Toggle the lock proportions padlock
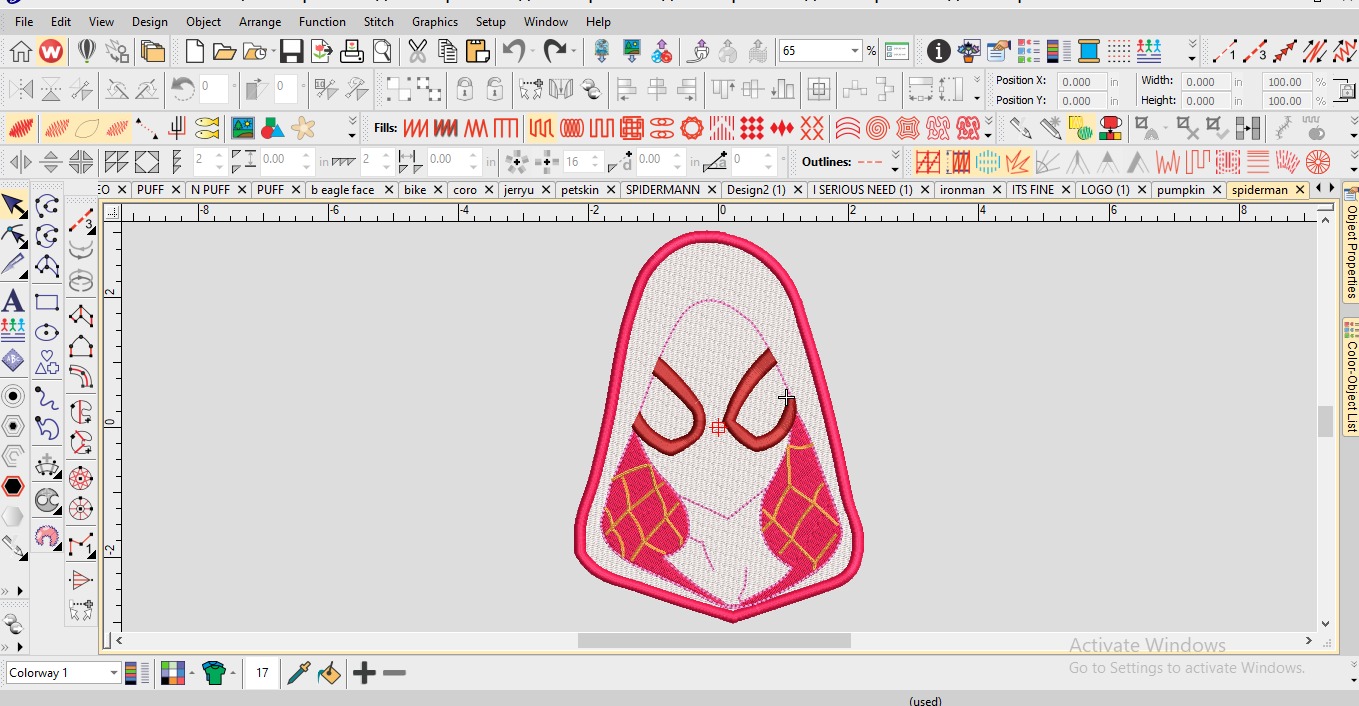This screenshot has width=1359, height=706. coord(1348,91)
